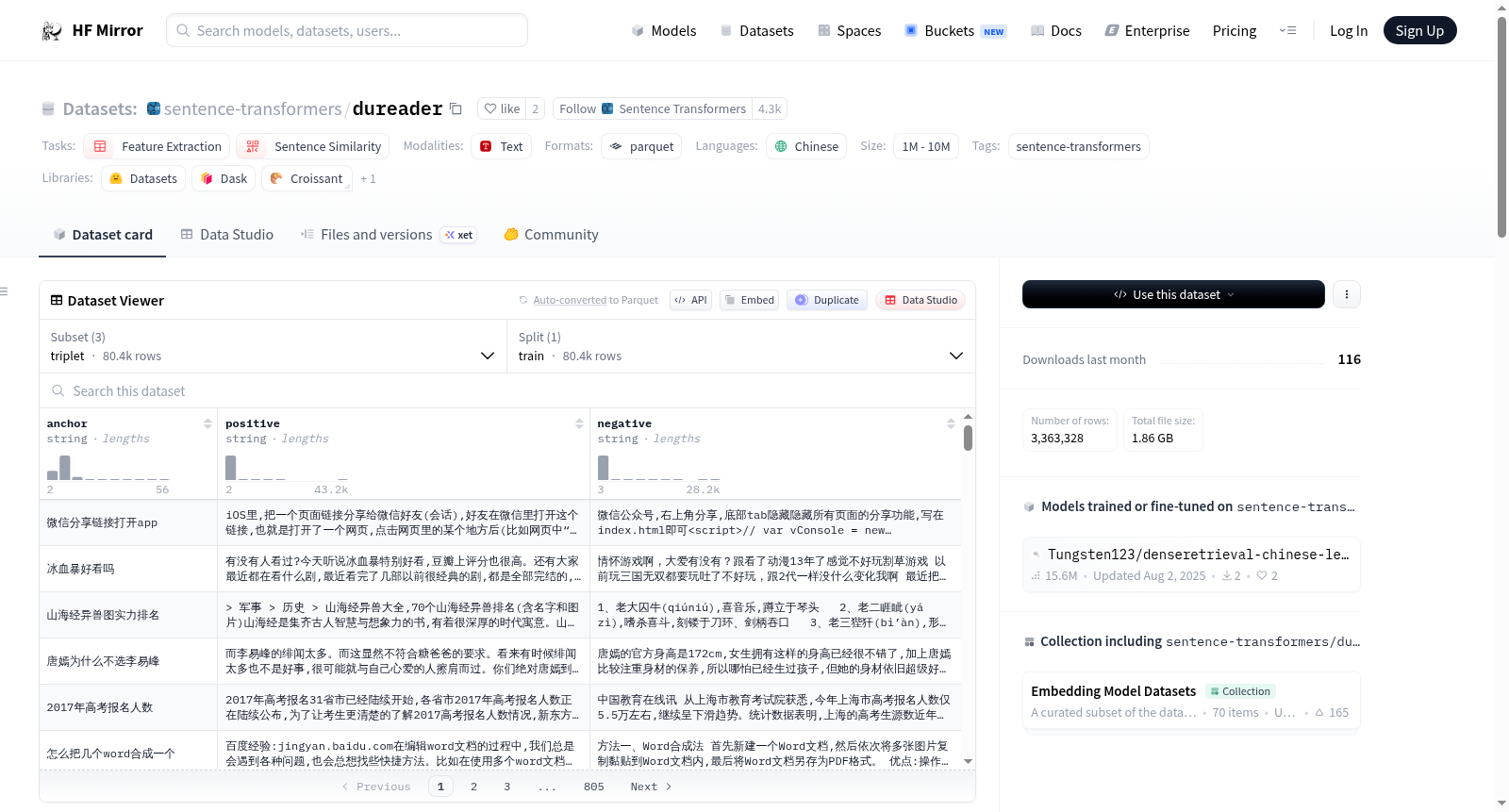Select the Datasets library tag
Screen dimensions: 1509x812
(143, 178)
